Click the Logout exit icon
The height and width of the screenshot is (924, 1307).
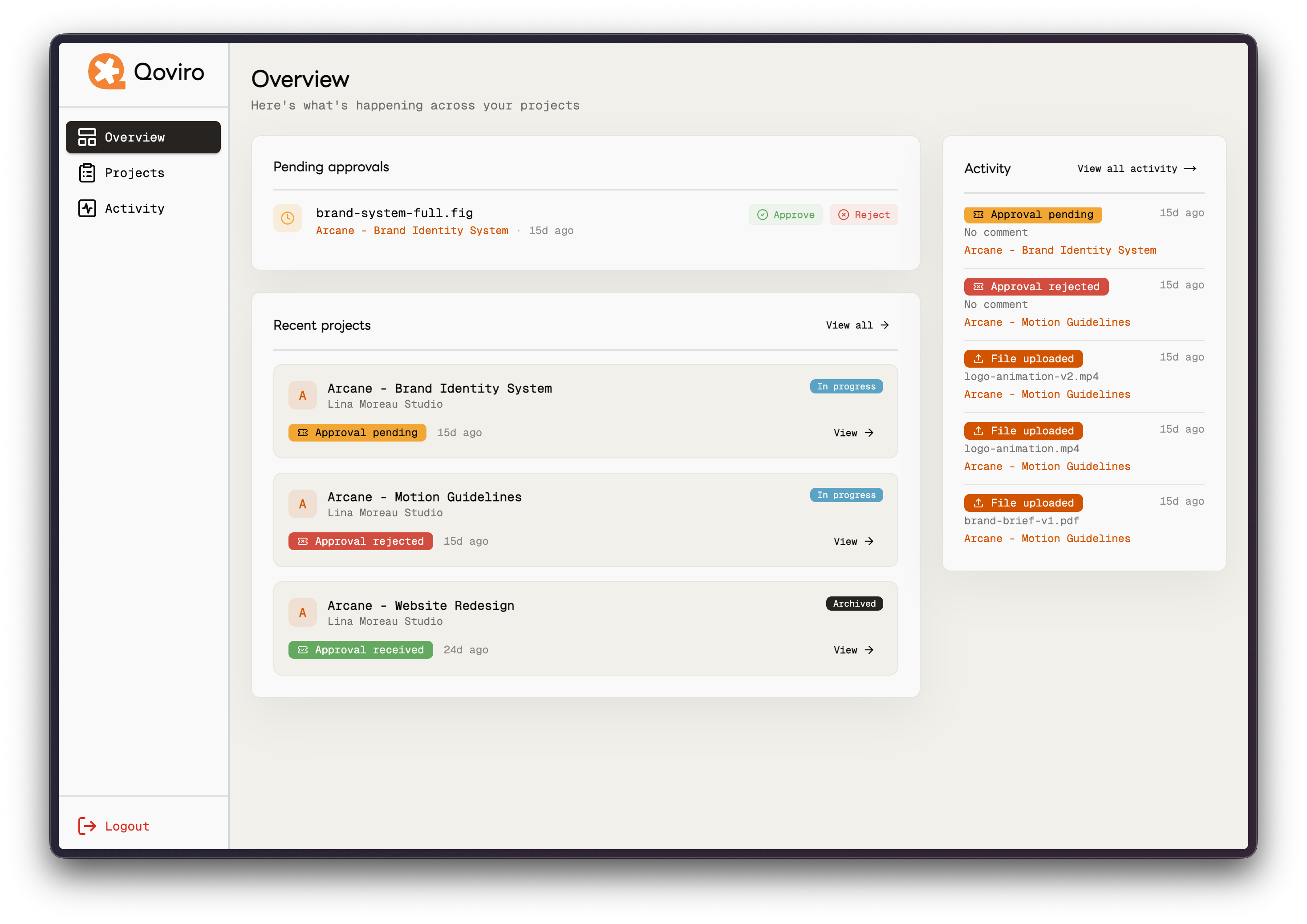[x=87, y=826]
